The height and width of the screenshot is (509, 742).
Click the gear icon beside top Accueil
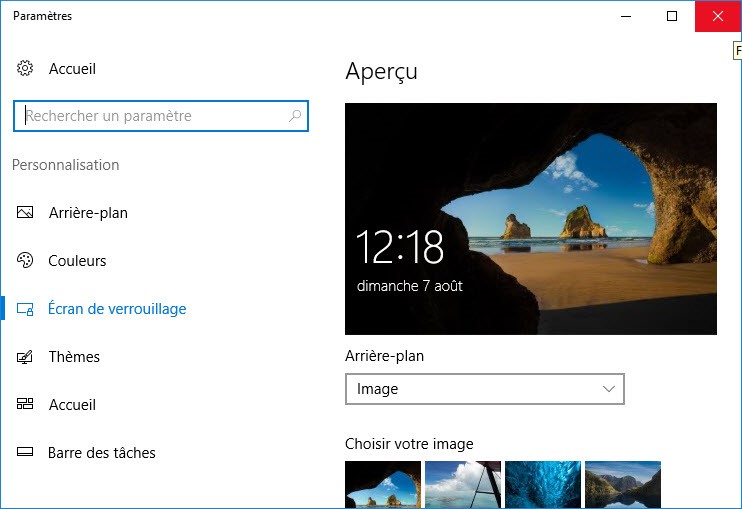point(25,69)
